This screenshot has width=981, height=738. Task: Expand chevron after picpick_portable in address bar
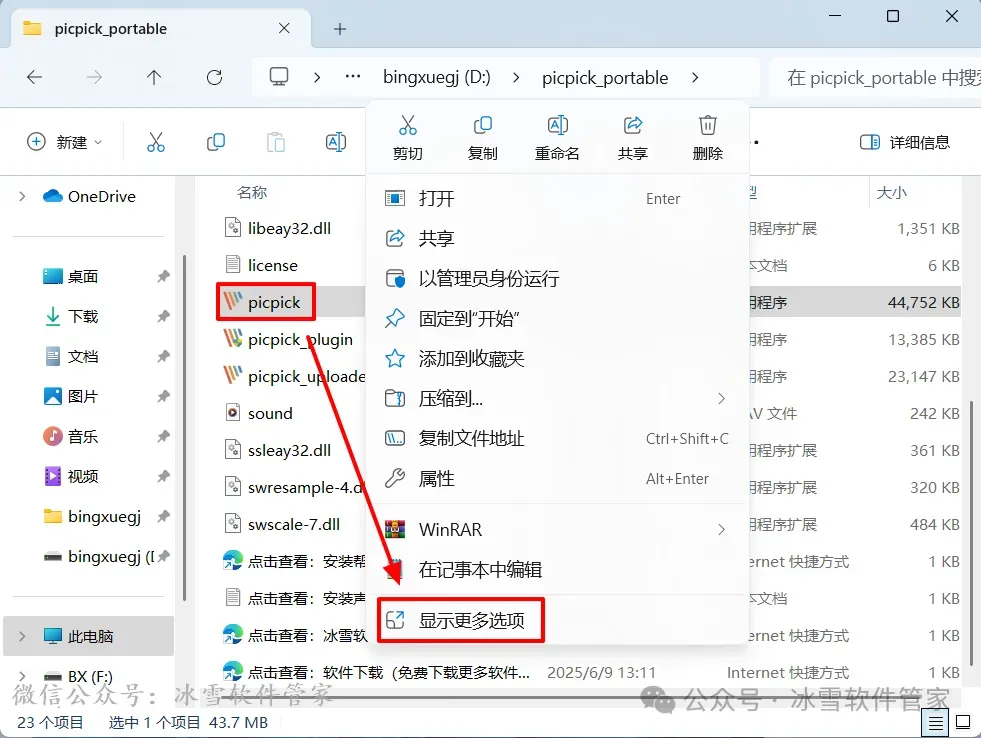(695, 78)
